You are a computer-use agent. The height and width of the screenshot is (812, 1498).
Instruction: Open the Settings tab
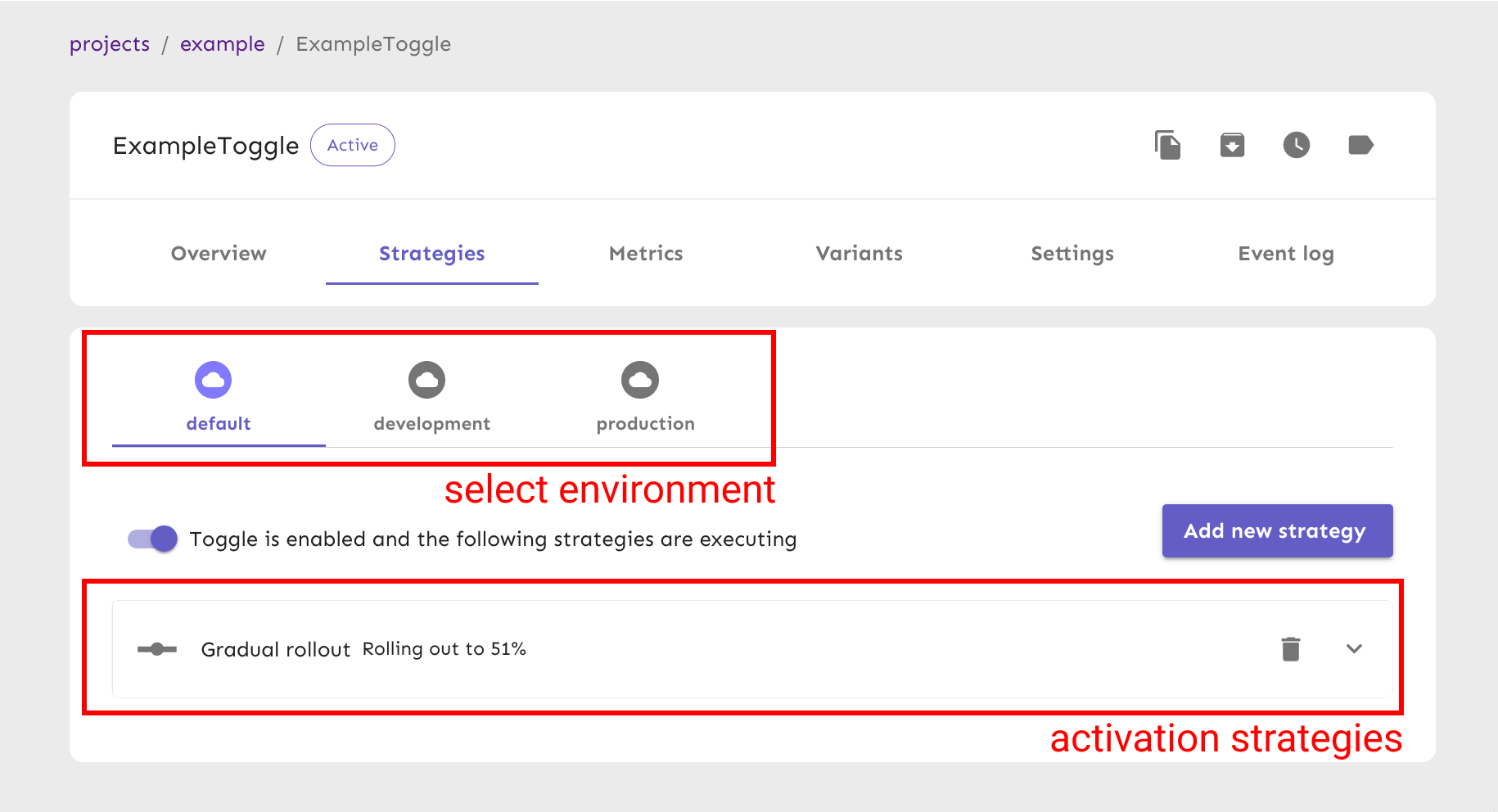point(1072,254)
